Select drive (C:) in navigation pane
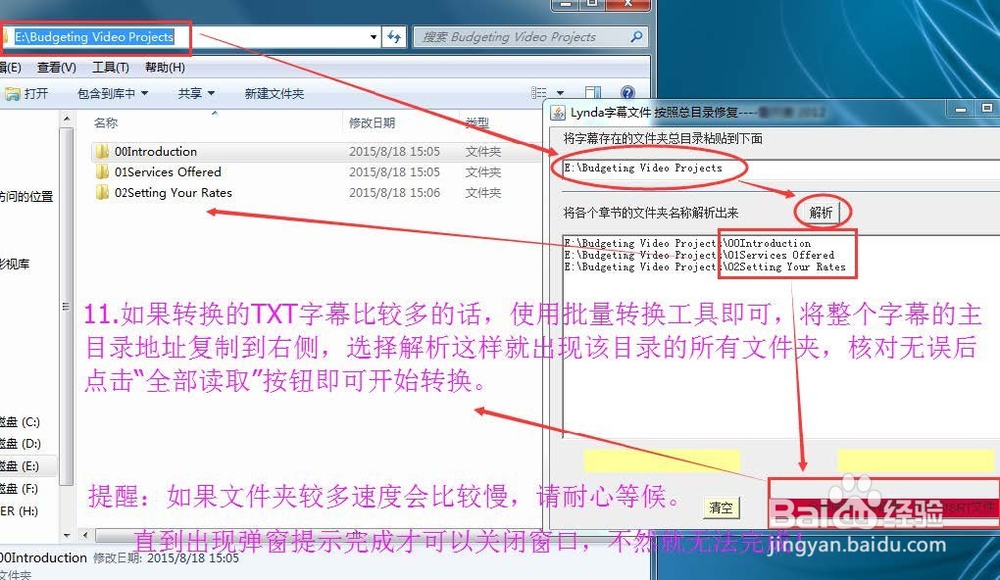 (20, 422)
